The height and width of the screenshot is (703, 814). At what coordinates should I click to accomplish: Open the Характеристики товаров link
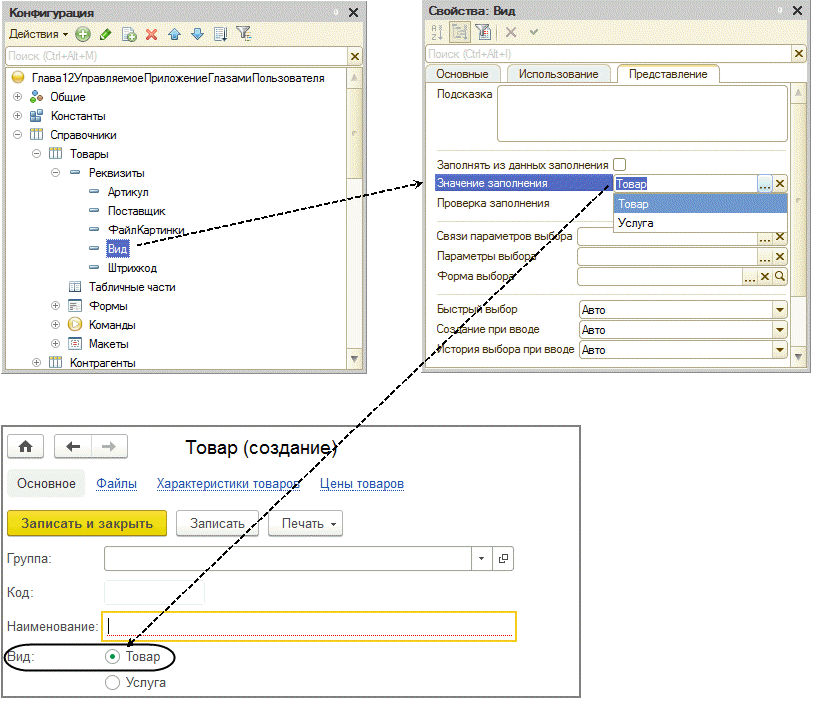228,483
